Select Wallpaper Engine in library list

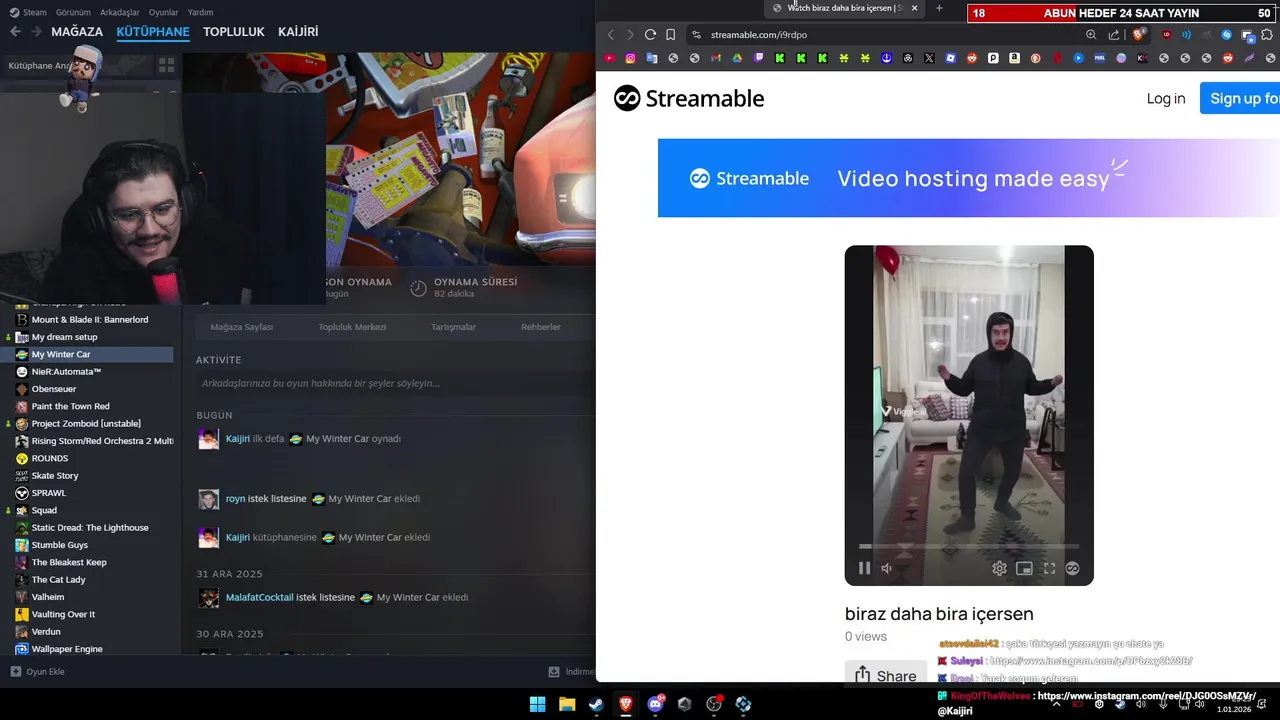(87, 649)
